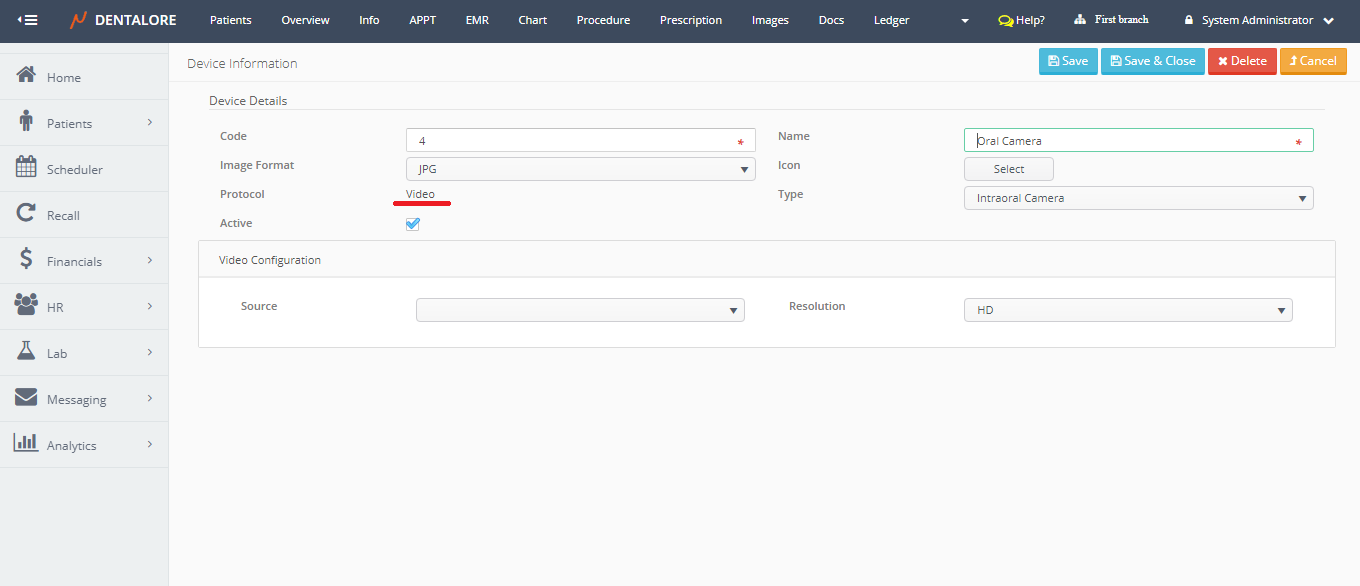Go to the Prescription menu item
This screenshot has width=1360, height=586.
[x=690, y=20]
